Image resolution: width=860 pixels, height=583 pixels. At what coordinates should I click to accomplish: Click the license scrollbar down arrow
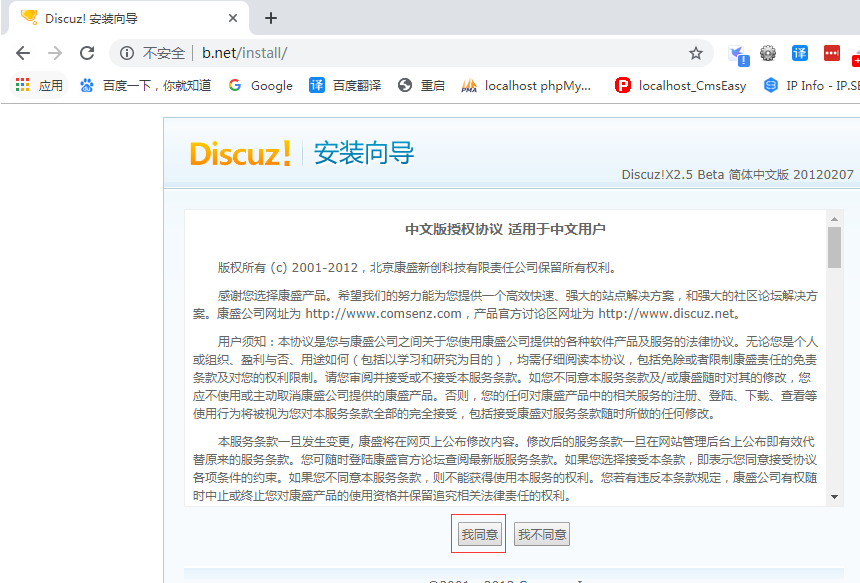click(834, 497)
